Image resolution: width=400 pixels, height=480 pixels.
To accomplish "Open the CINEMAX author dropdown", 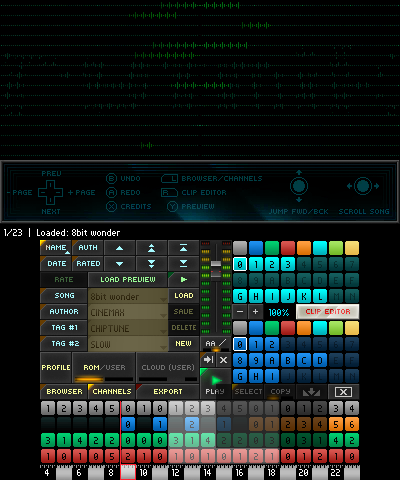I will tap(128, 312).
